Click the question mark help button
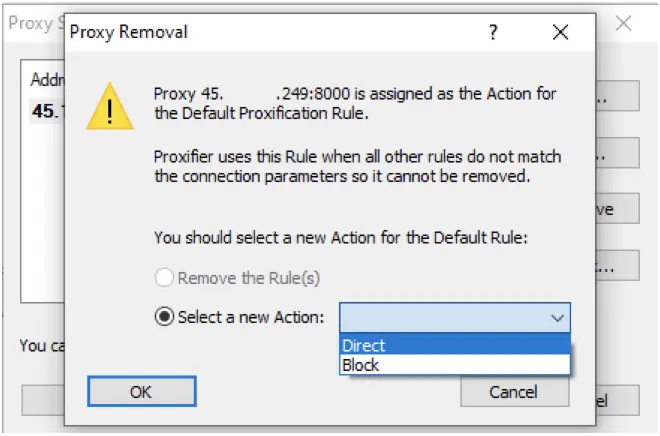The width and height of the screenshot is (660, 436). click(493, 32)
